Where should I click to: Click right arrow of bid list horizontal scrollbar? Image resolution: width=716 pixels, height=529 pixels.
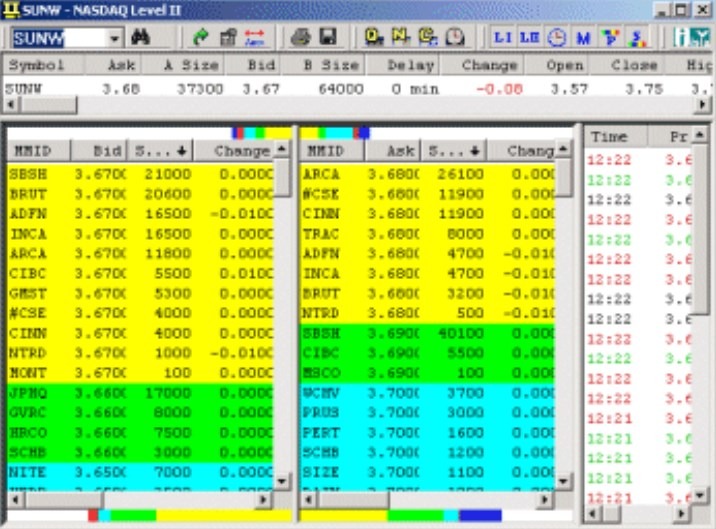pos(263,500)
